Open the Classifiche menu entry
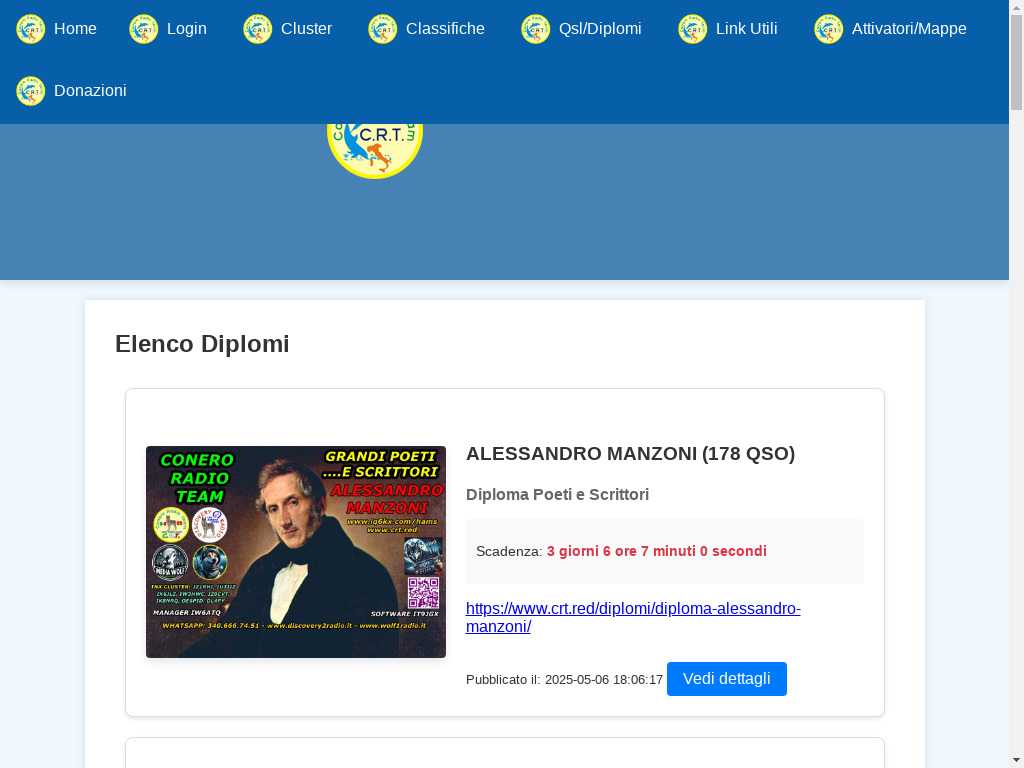Image resolution: width=1024 pixels, height=768 pixels. tap(445, 29)
